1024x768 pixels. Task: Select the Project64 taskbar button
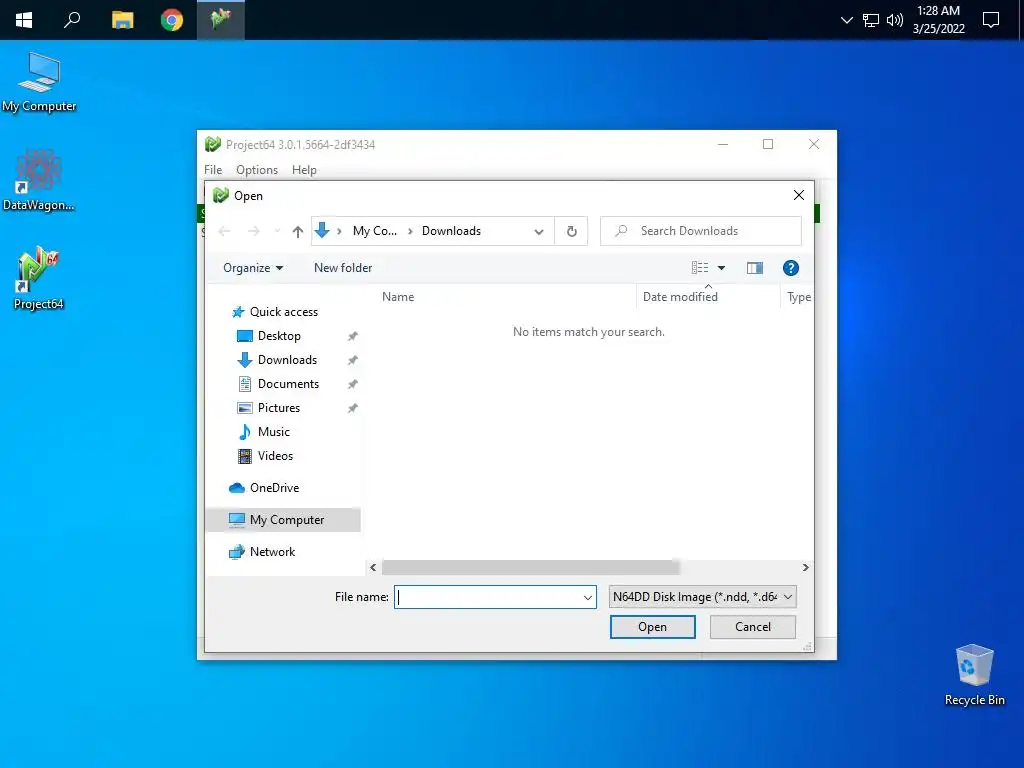point(221,20)
